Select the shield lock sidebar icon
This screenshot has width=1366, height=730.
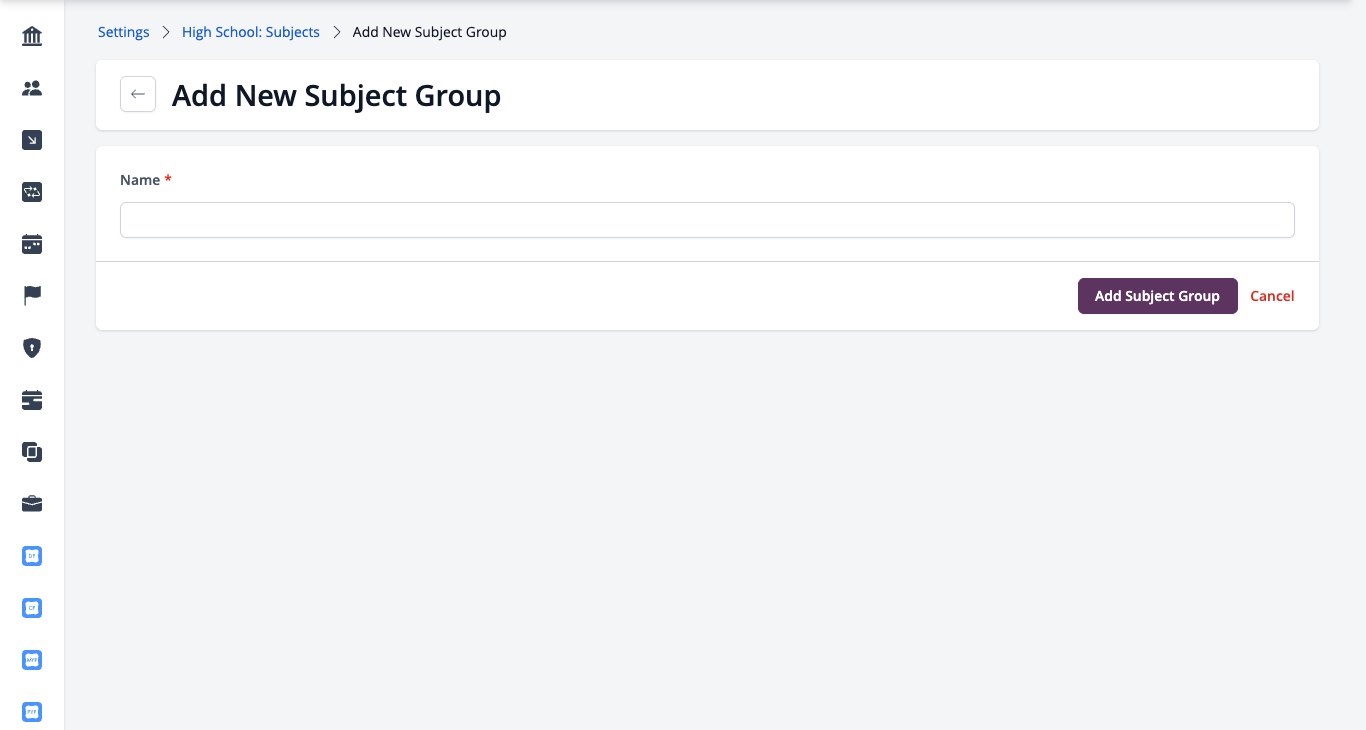point(32,348)
